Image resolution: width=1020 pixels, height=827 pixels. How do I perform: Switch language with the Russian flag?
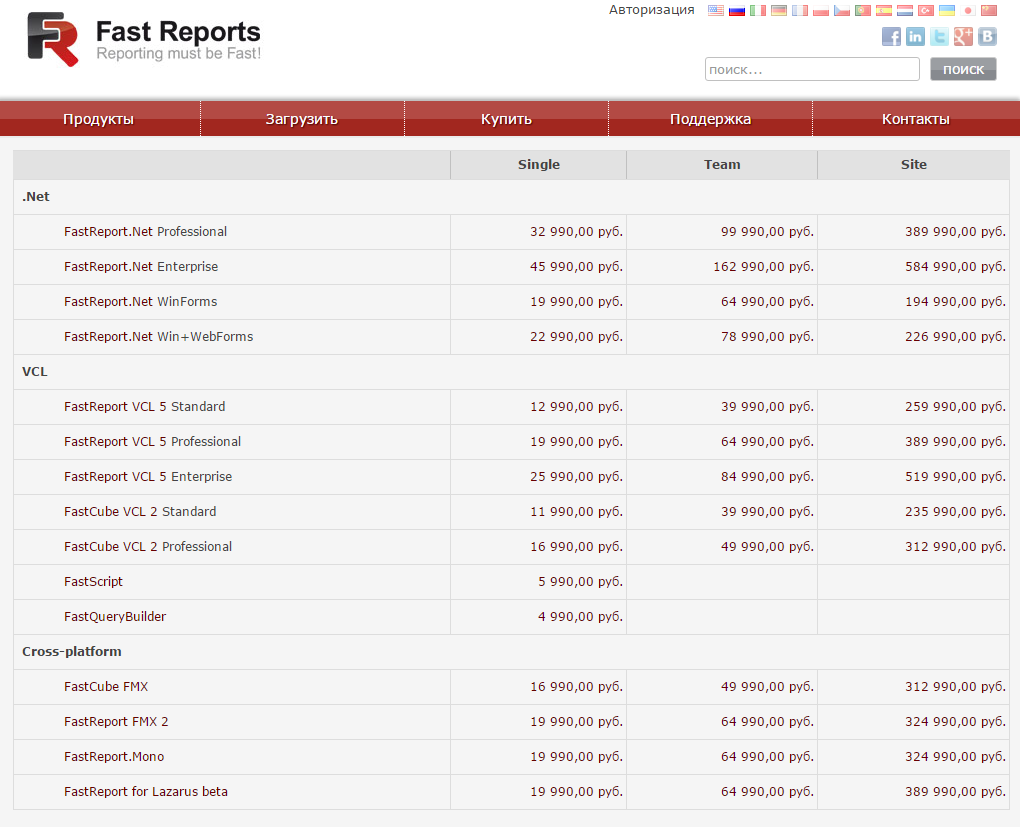click(x=737, y=10)
